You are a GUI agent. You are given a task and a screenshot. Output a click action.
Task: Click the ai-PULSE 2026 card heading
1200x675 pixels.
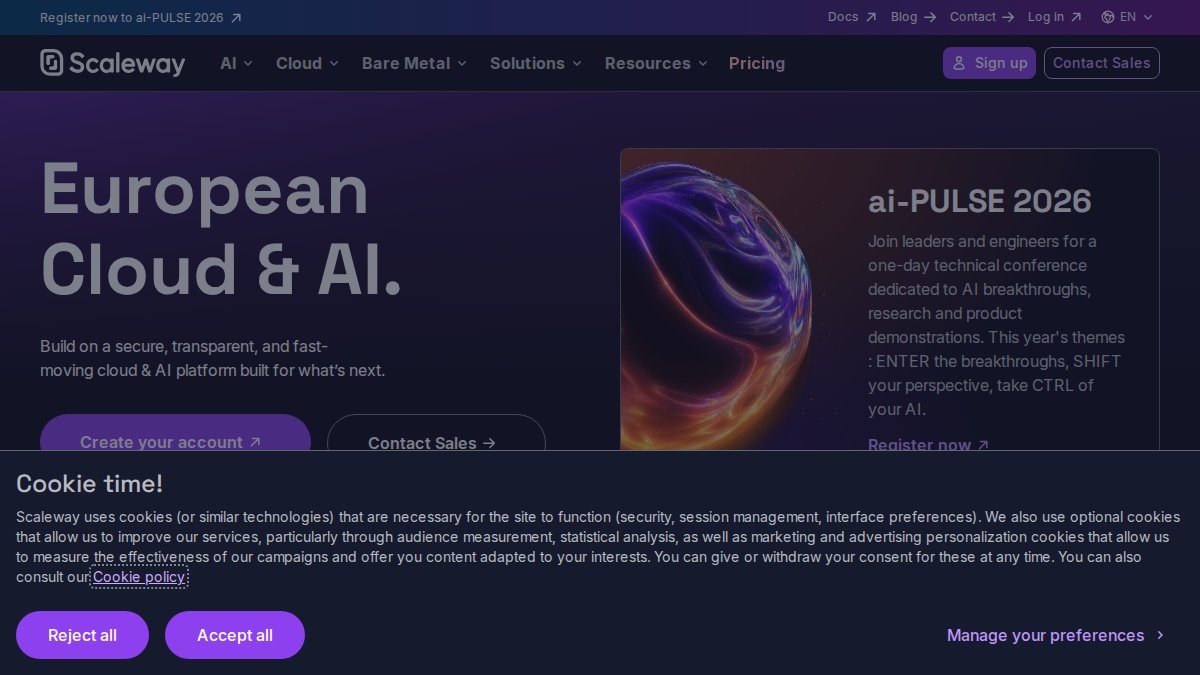point(980,201)
